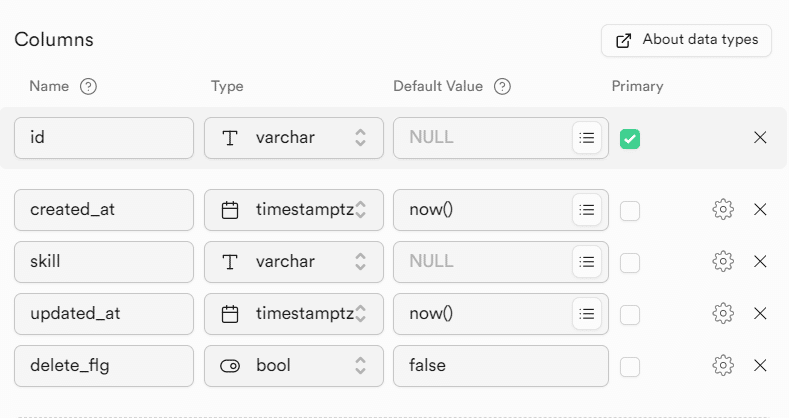The height and width of the screenshot is (418, 789).
Task: Open the timestamptz type selector for updated_at
Action: coord(294,314)
